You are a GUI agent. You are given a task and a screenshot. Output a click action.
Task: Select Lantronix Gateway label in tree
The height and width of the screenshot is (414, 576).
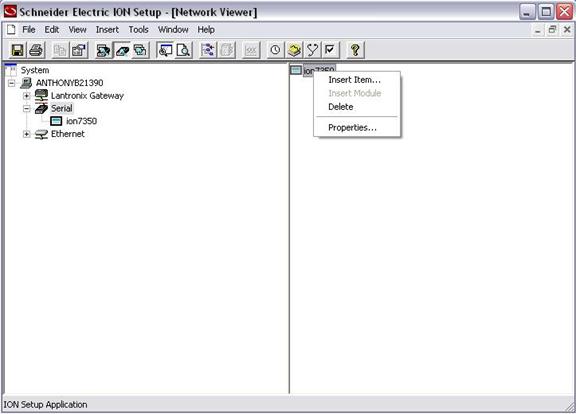[87, 96]
